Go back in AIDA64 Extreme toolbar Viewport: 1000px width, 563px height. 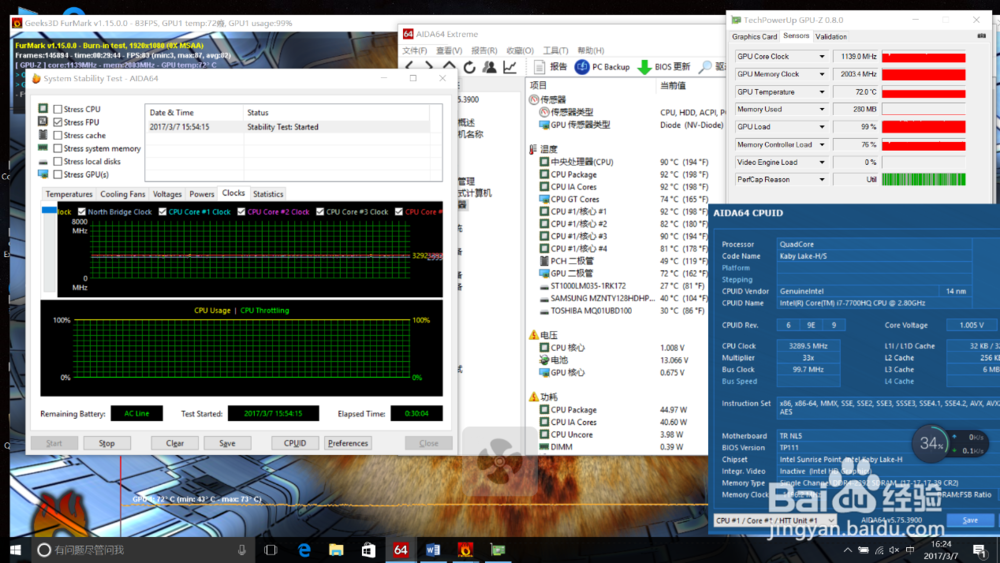pyautogui.click(x=409, y=66)
